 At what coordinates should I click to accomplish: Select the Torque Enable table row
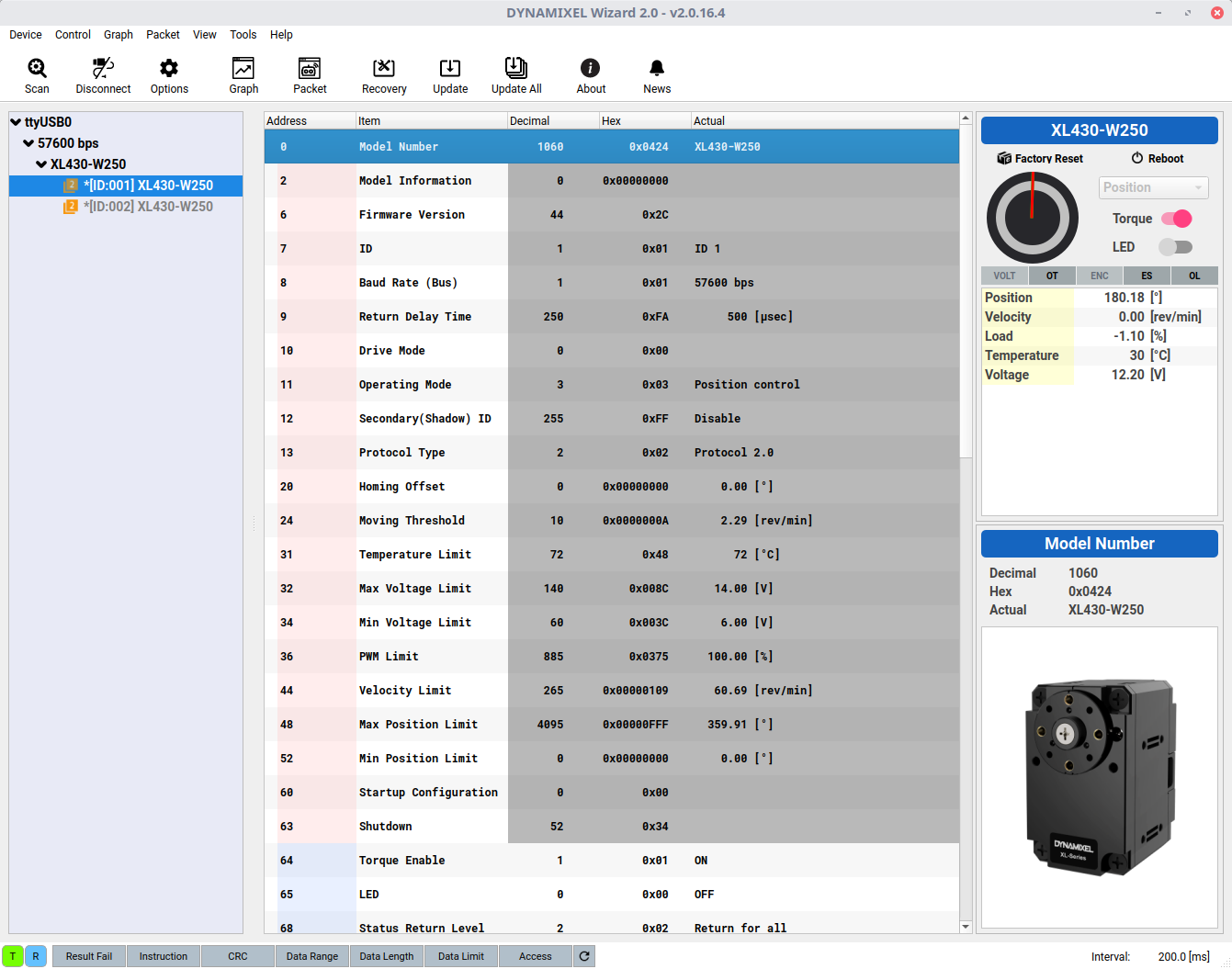coord(612,861)
